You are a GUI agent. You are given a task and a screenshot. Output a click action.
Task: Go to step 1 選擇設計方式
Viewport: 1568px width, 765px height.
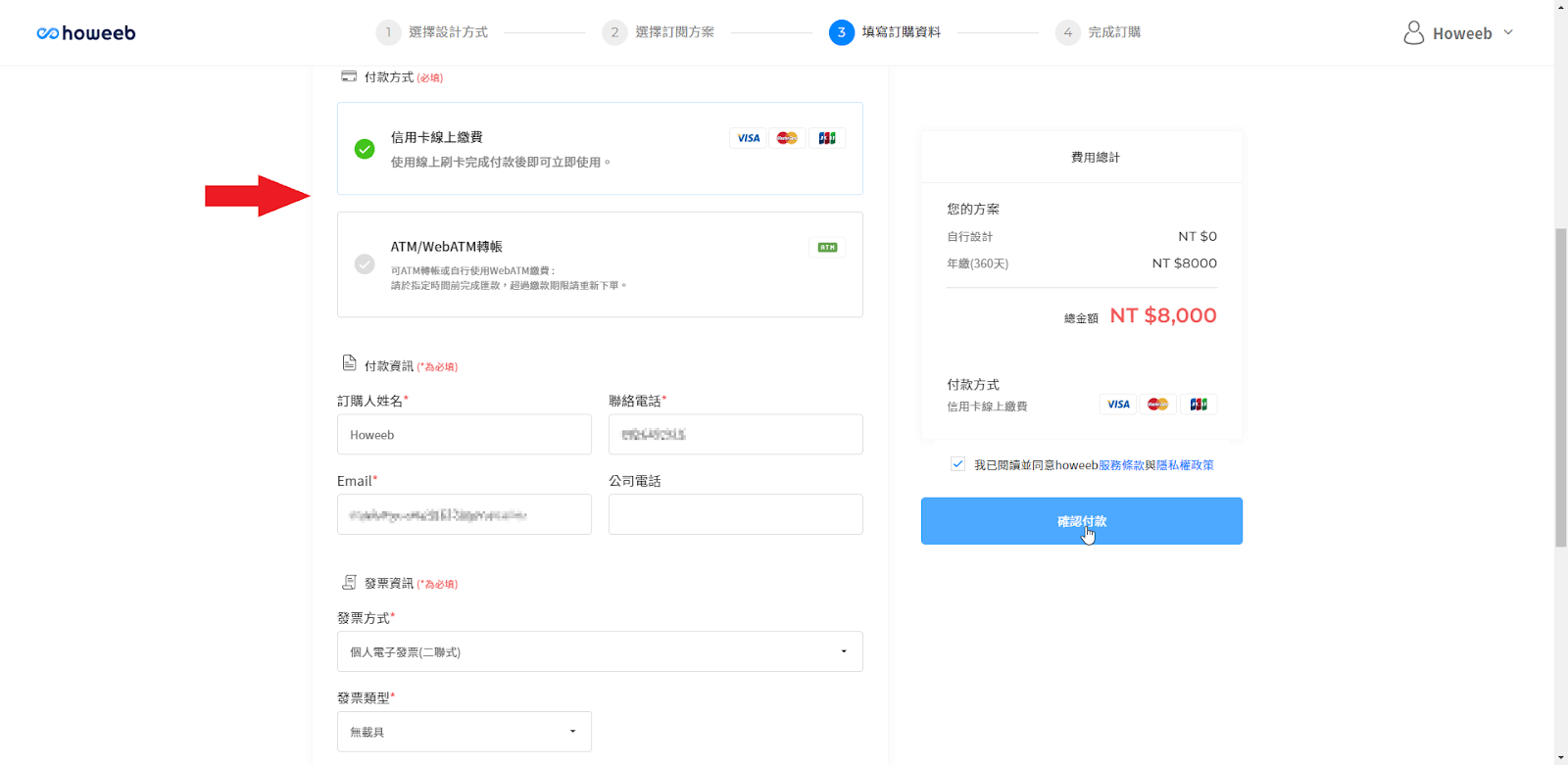[x=432, y=32]
